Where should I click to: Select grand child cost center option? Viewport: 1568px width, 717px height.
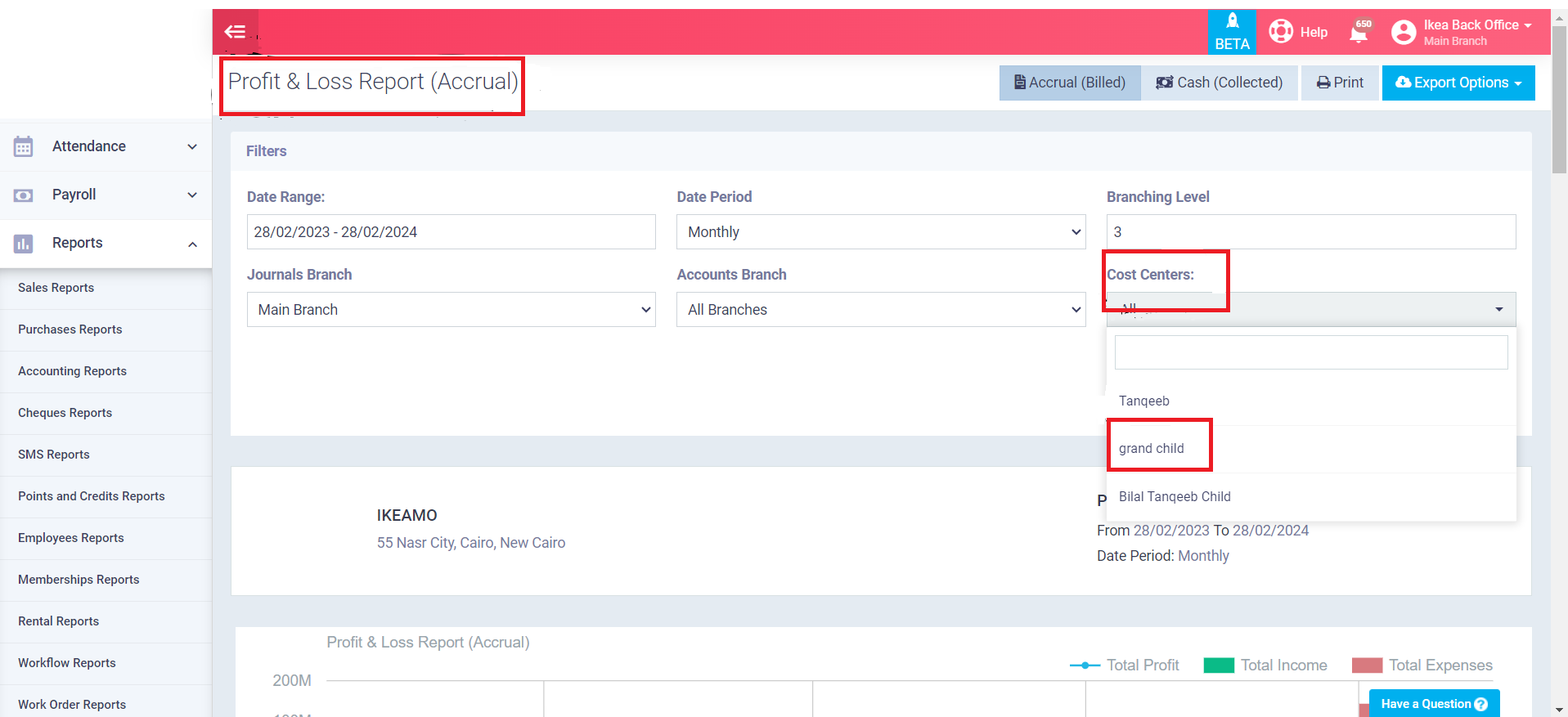tap(1151, 449)
